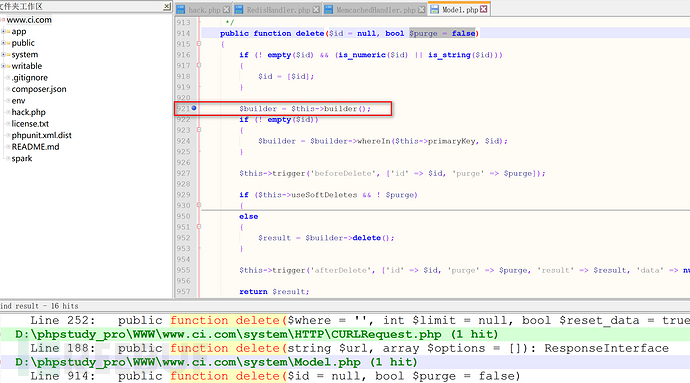Close the RedisHandler.php tab
Viewport: 690px width, 383px height.
tap(316, 10)
